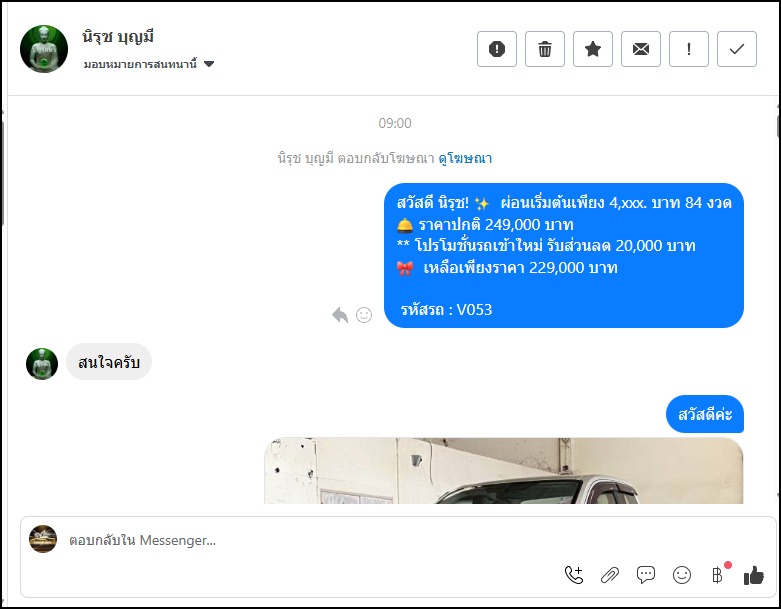
Task: Mark conversation as unread with envelope icon
Action: (641, 49)
